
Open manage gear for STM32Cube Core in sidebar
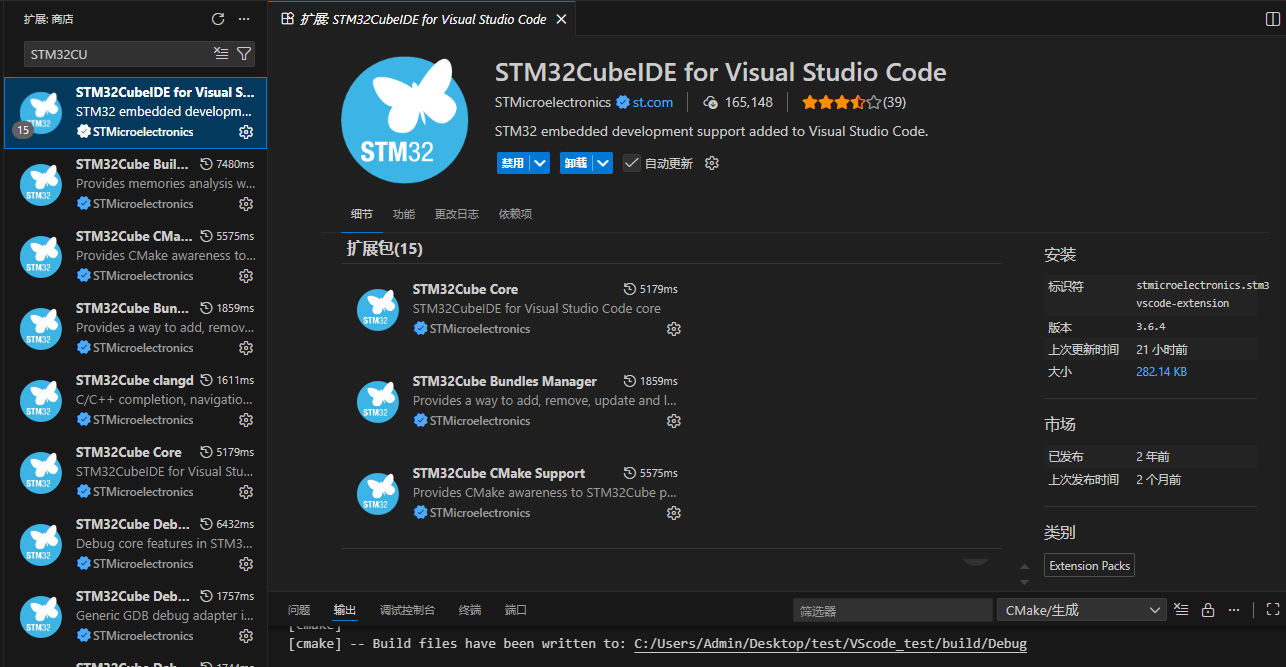click(246, 492)
